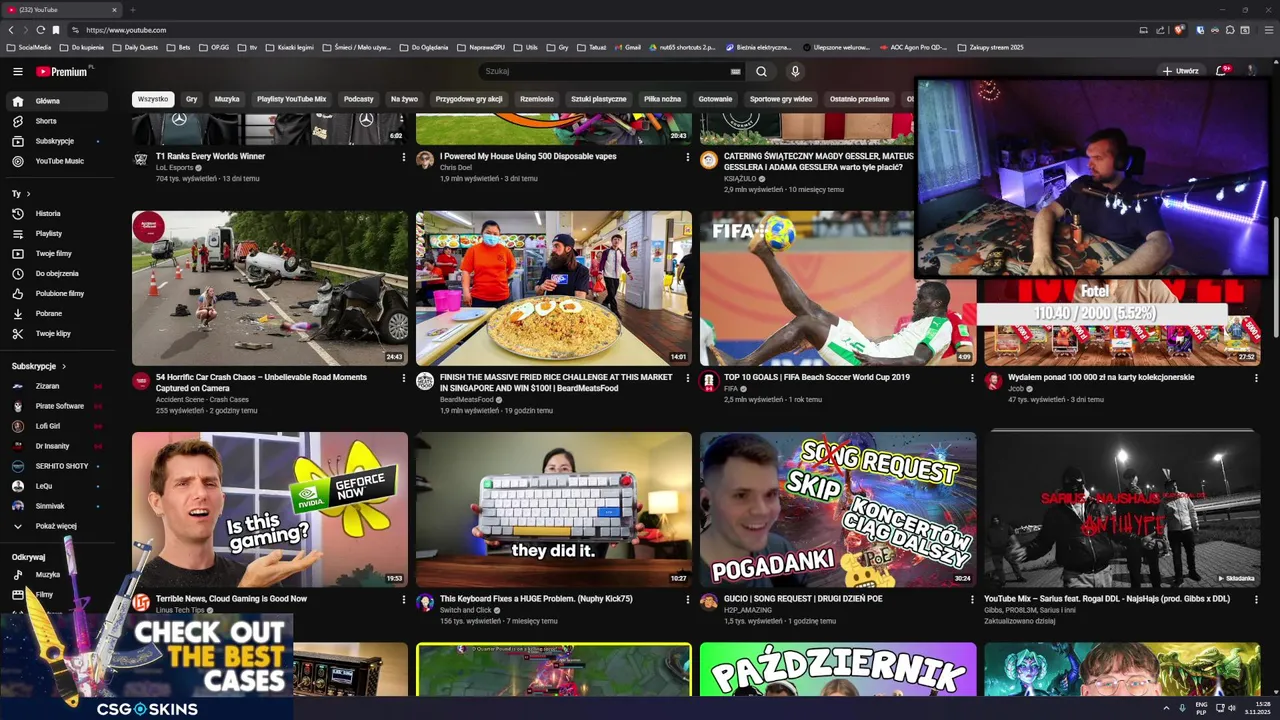Open Playlisty in the sidebar
The height and width of the screenshot is (720, 1280).
(x=58, y=233)
